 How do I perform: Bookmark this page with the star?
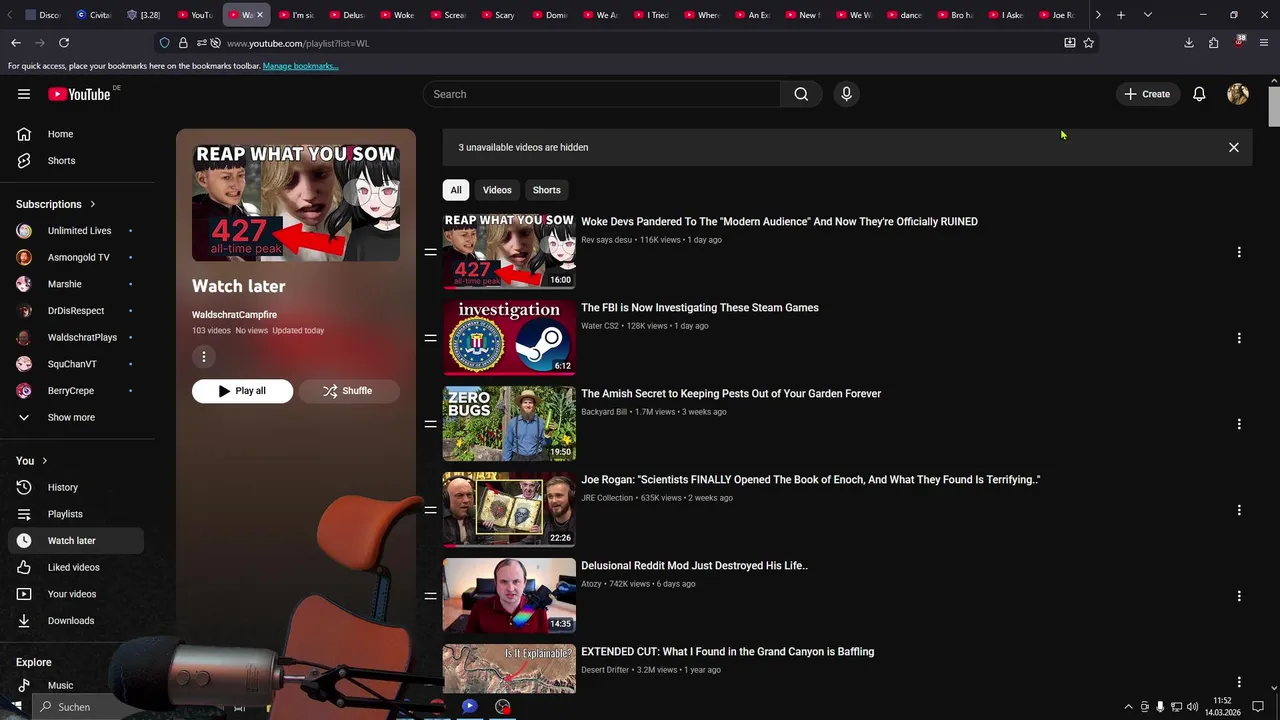coord(1089,43)
